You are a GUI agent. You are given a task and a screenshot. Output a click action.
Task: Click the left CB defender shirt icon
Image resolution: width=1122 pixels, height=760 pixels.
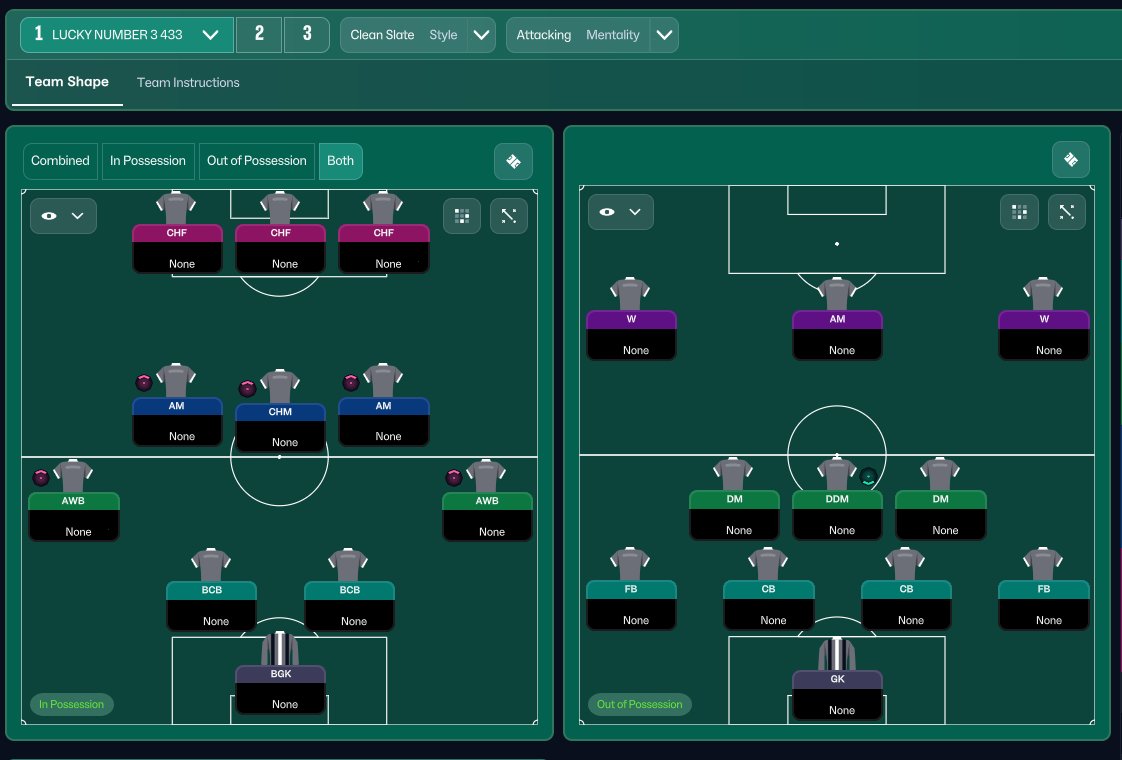pyautogui.click(x=768, y=564)
